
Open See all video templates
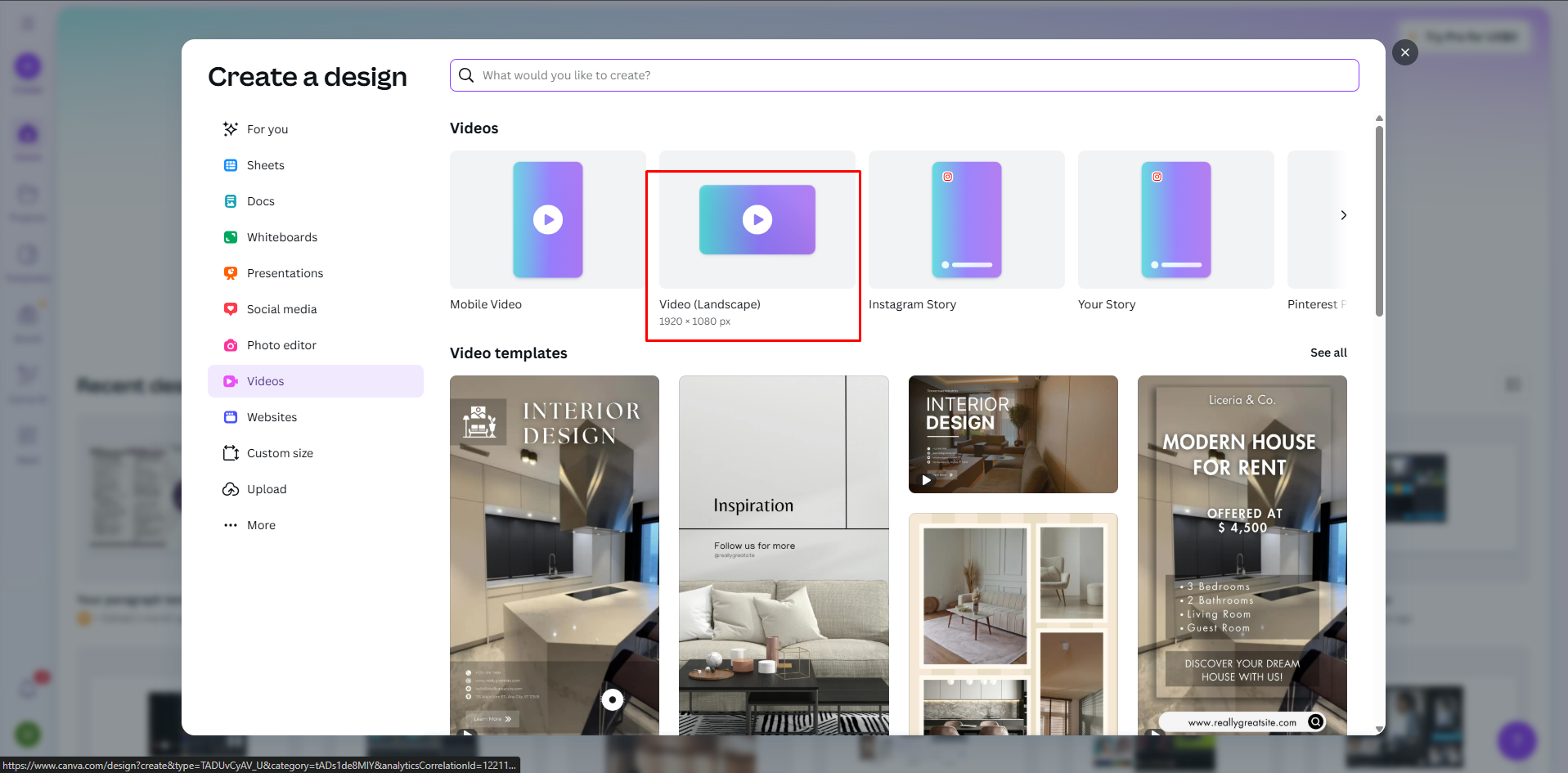pyautogui.click(x=1328, y=353)
